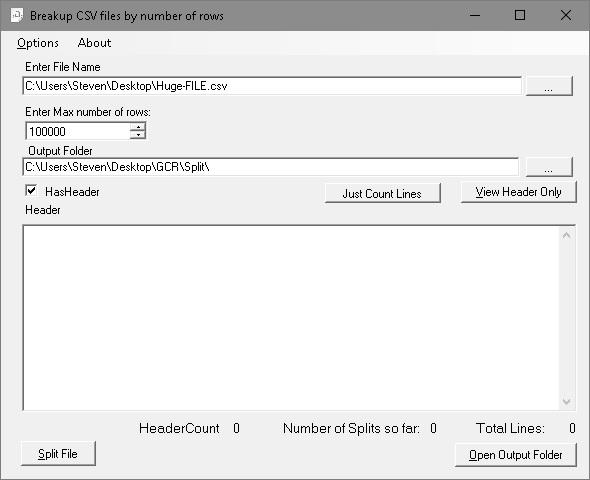Click the Enter File Name input field

[x=272, y=86]
